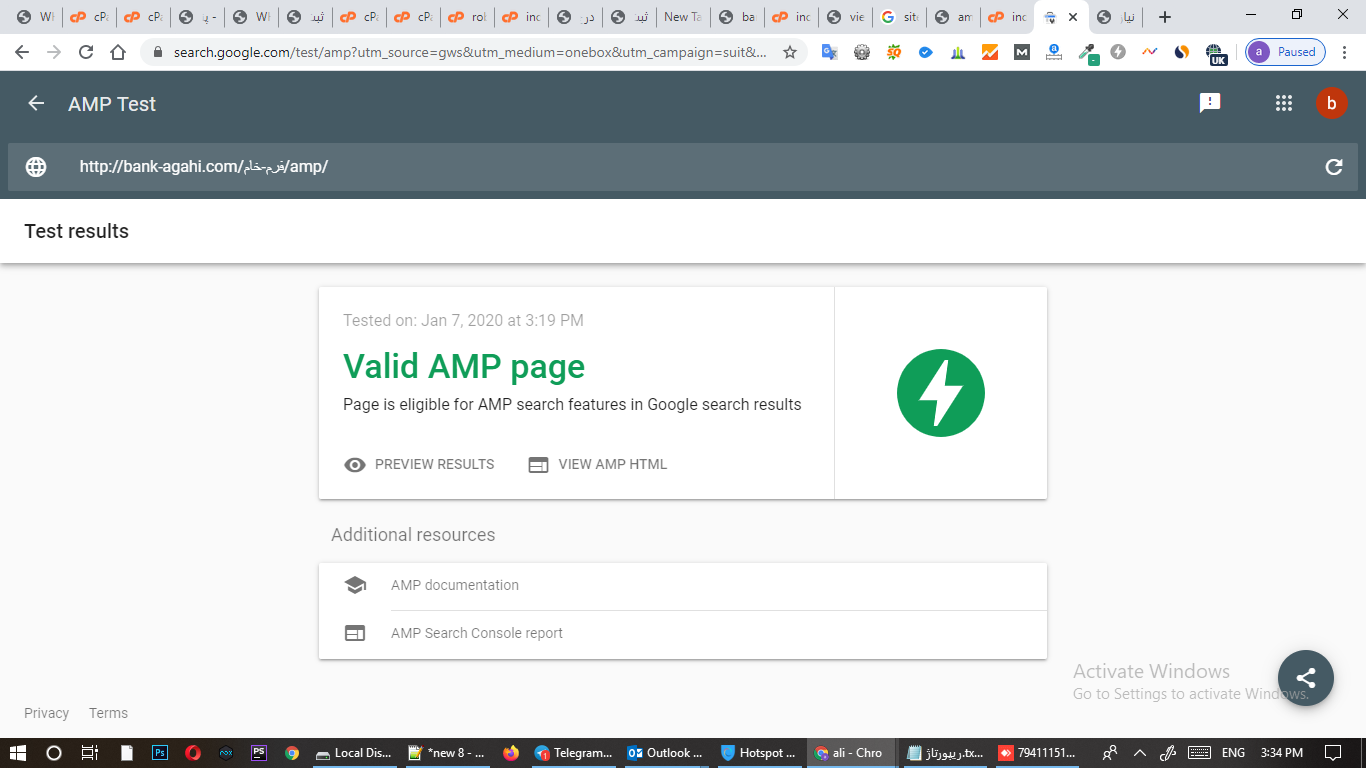Switch to the 'New Ta' browser tab
The image size is (1366, 768).
pos(683,17)
